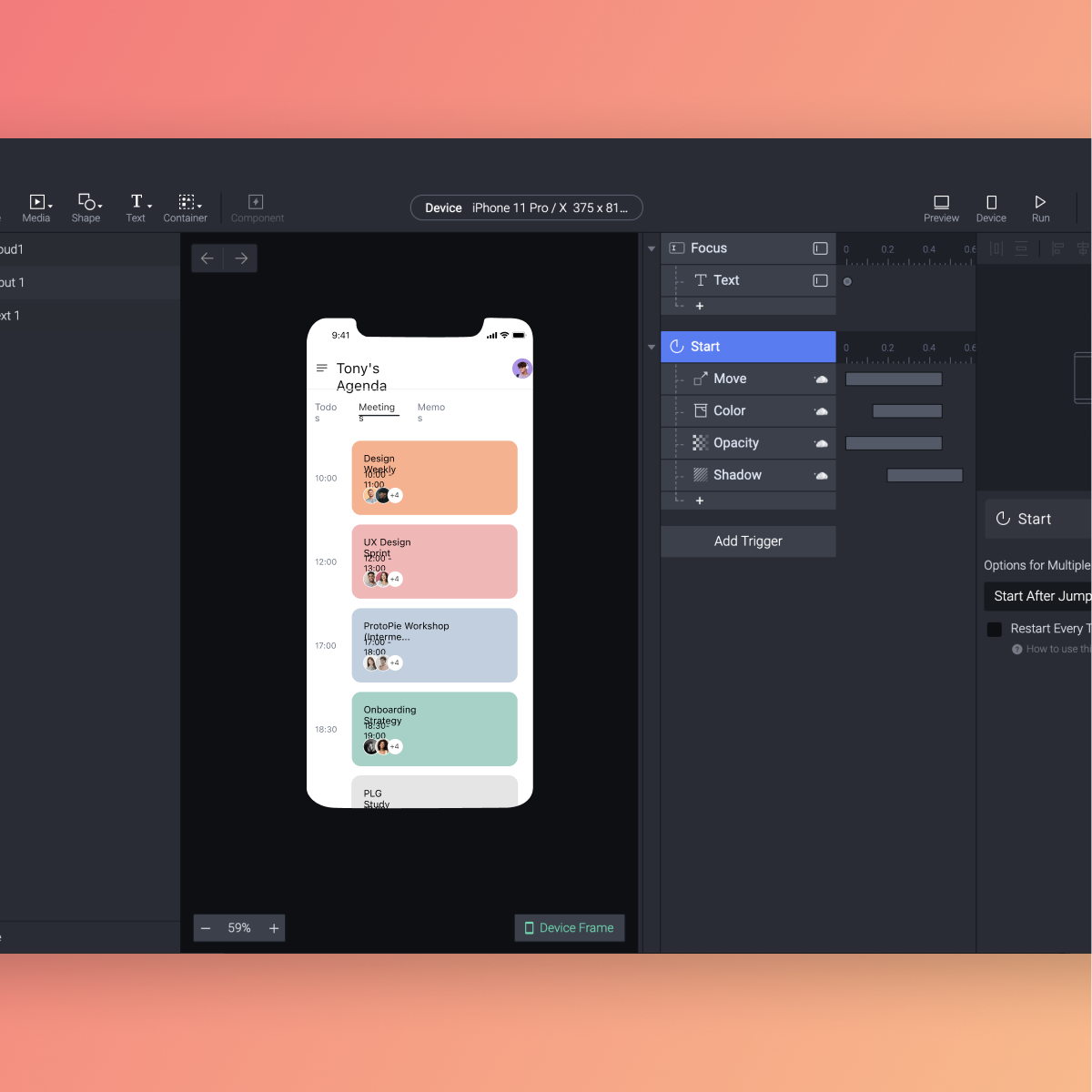
Task: Click the Shadow timeline bar
Action: coord(925,475)
